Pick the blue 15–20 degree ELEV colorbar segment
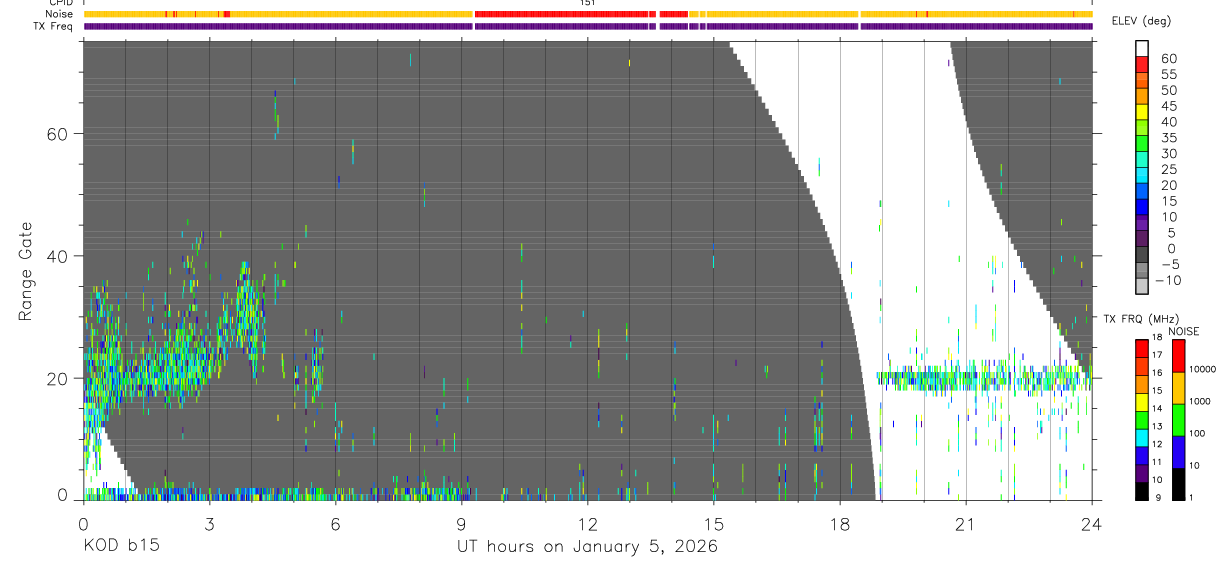This screenshot has height=567, width=1228. [x=1142, y=193]
